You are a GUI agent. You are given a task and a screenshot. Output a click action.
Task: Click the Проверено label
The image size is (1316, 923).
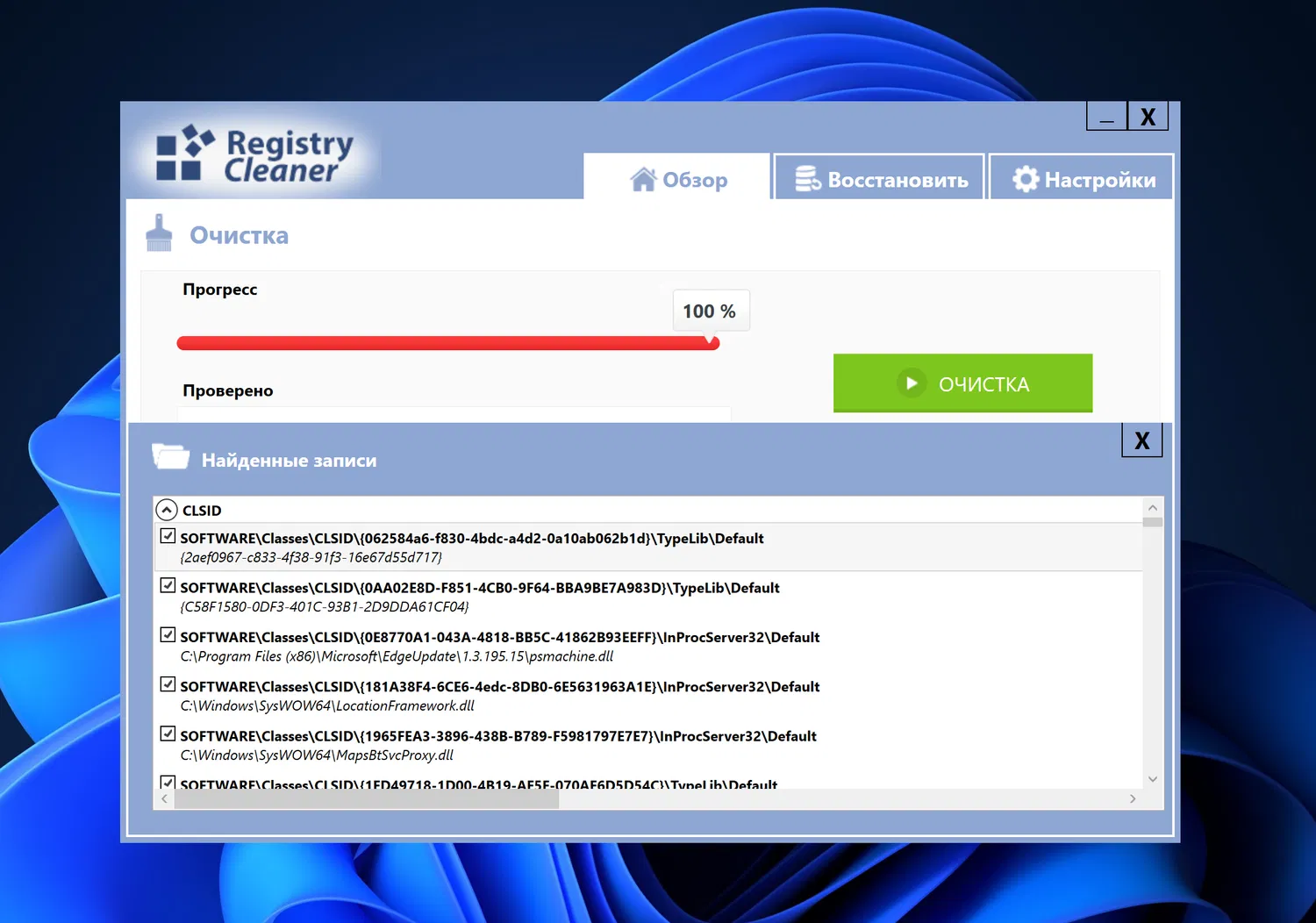point(228,390)
